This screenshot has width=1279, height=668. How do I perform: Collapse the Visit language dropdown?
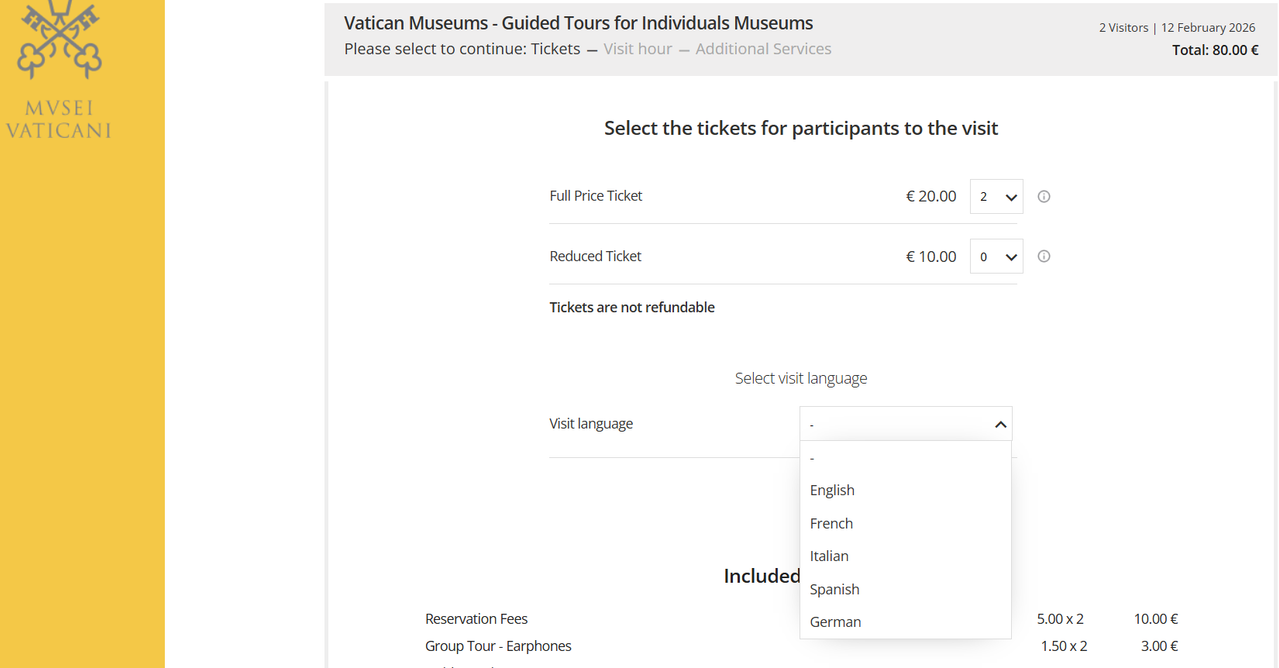[x=906, y=424]
